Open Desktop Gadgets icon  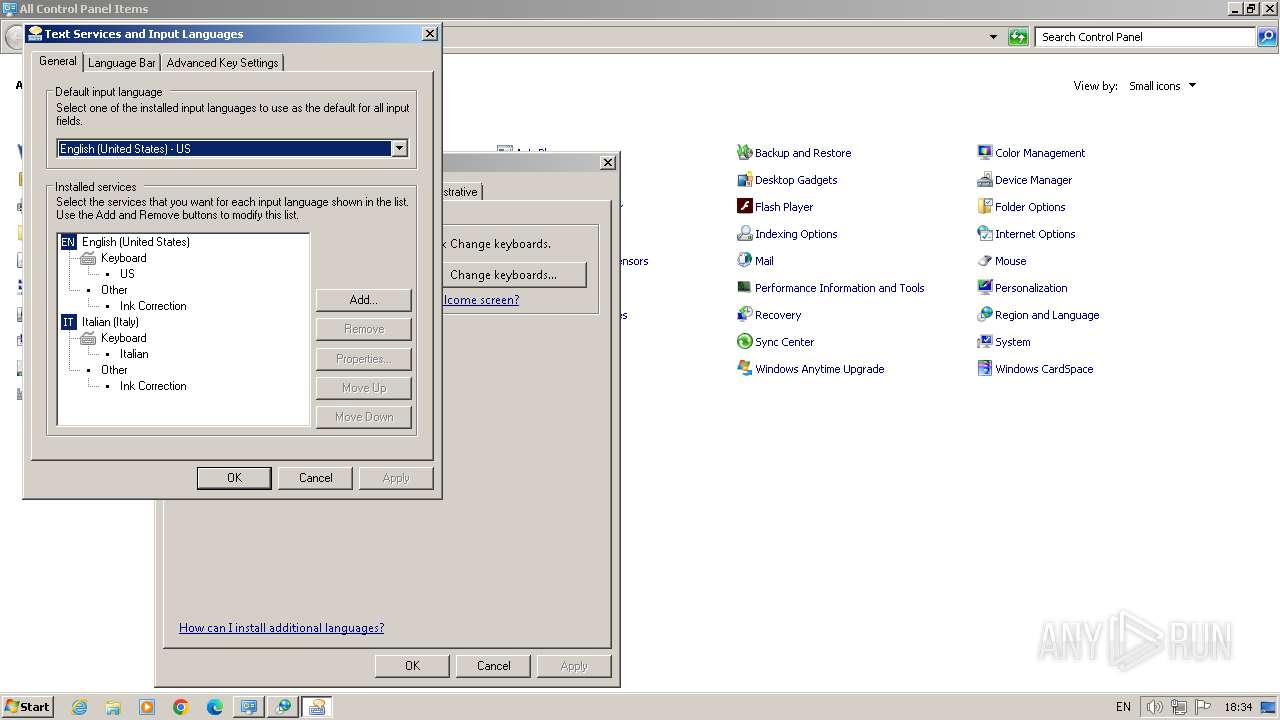click(744, 180)
